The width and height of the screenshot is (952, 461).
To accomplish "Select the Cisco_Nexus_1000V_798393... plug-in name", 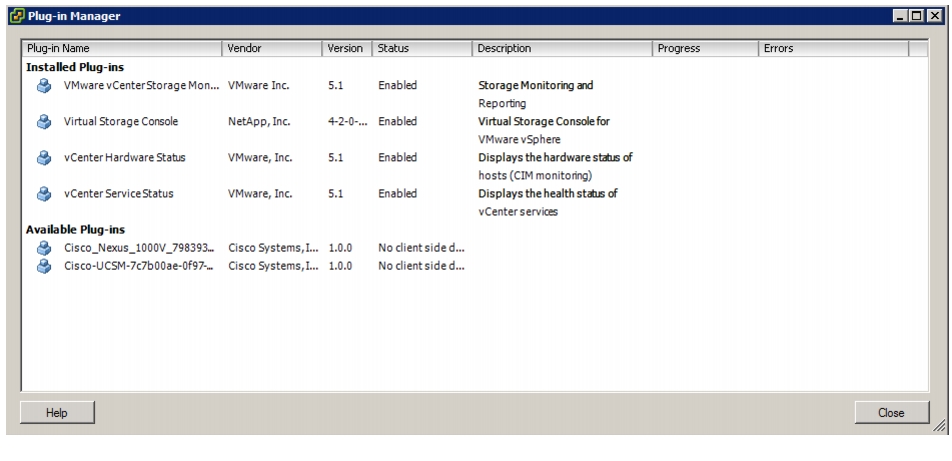I will [139, 248].
